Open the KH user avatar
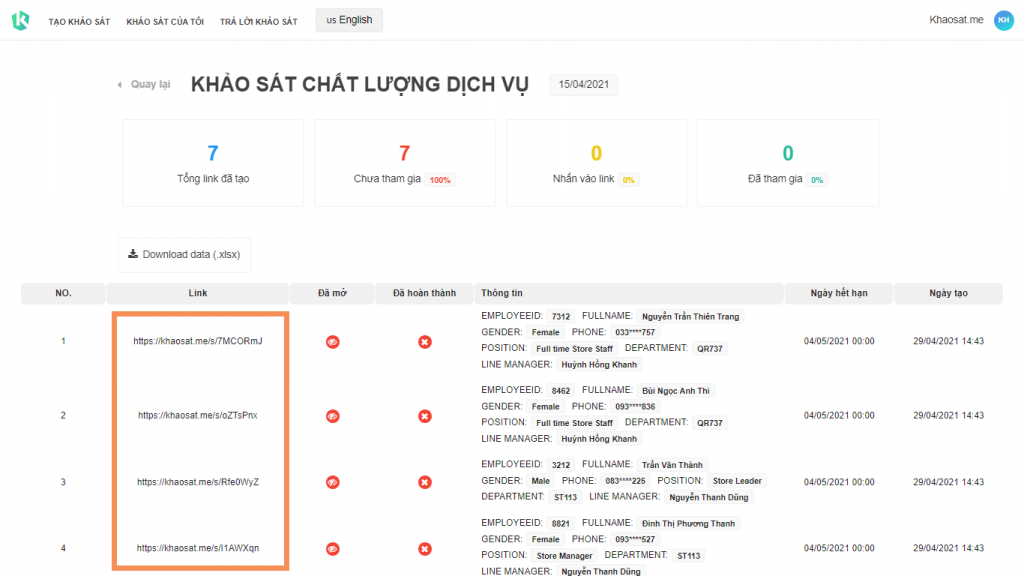 coord(1003,20)
